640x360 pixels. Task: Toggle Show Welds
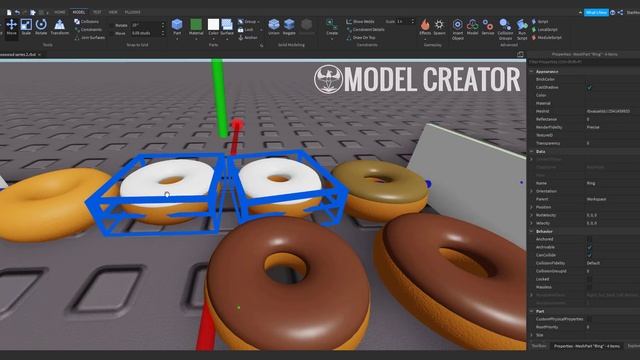tap(360, 21)
